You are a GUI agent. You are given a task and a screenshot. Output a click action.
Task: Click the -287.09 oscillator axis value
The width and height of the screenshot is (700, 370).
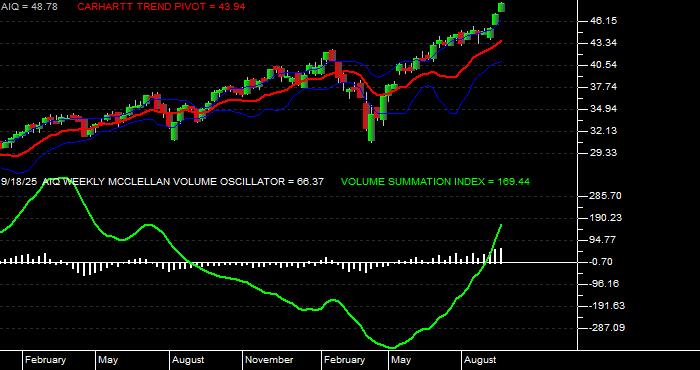point(607,328)
